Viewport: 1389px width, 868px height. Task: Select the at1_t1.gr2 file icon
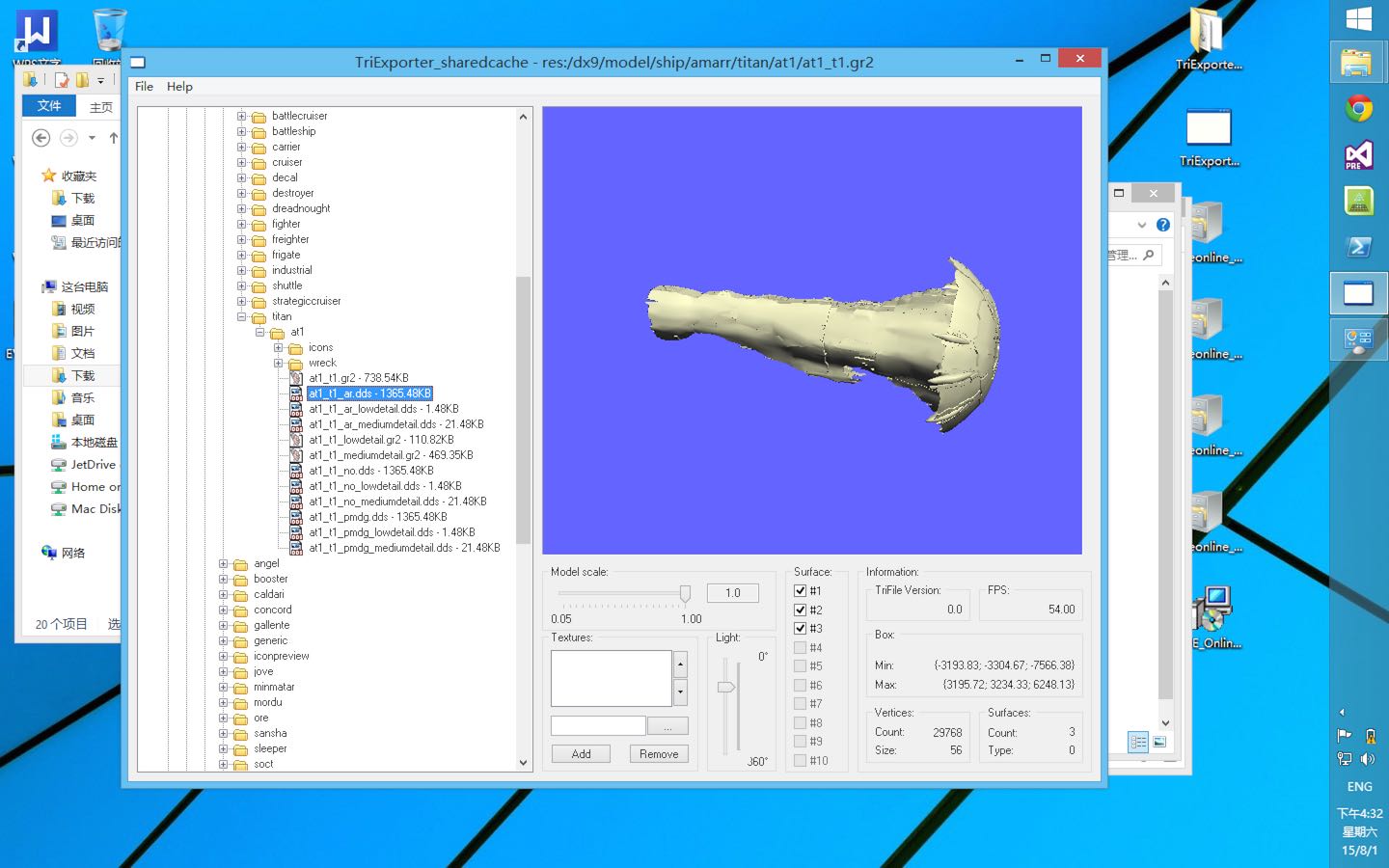296,378
